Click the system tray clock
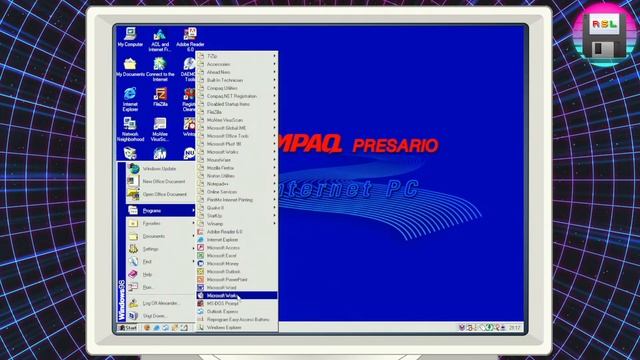Screen dimensions: 640x360 [514, 328]
